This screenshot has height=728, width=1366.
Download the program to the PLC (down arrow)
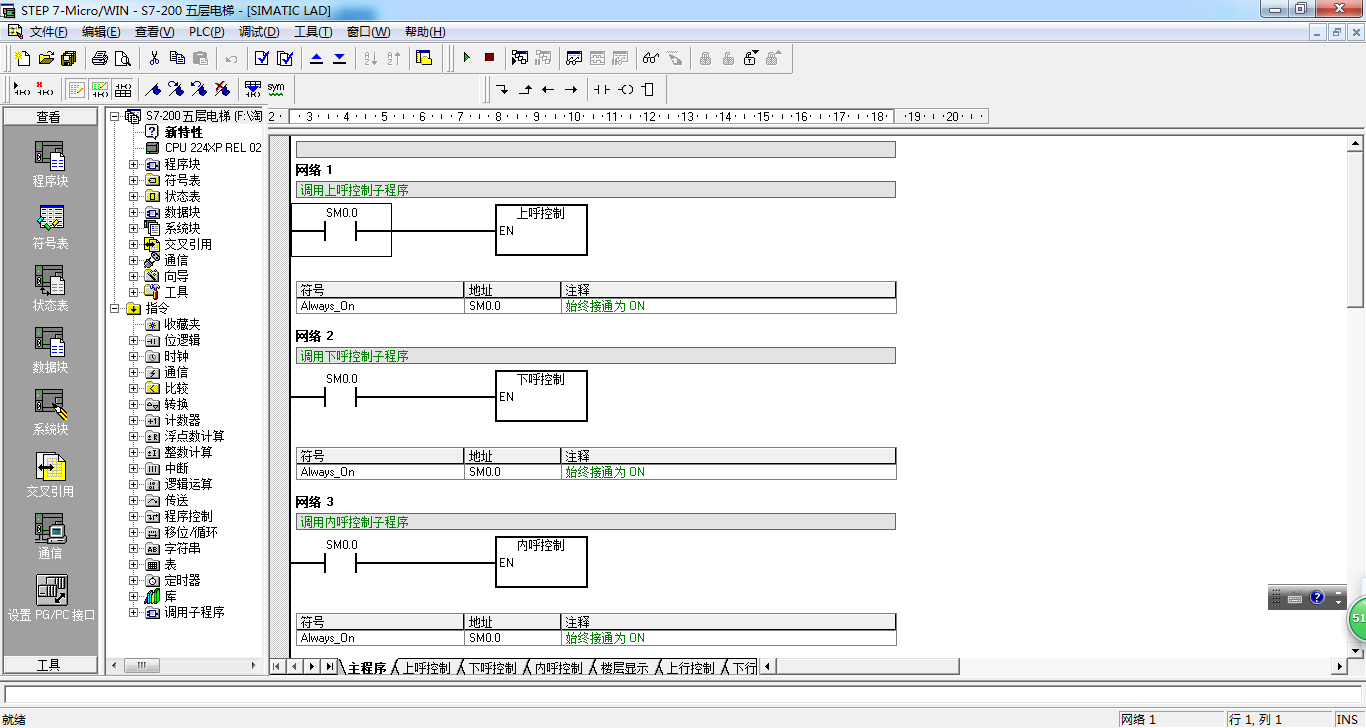point(340,58)
